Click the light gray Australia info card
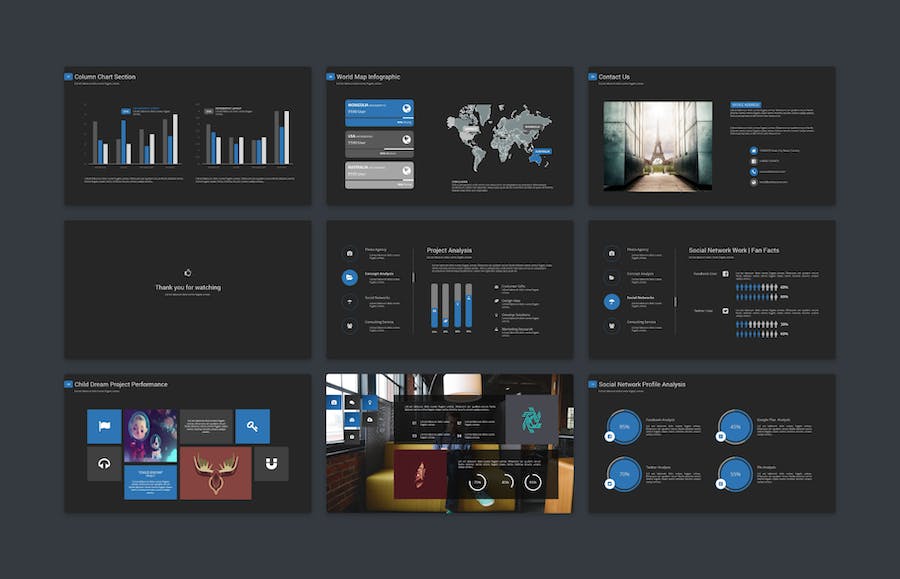The image size is (900, 579). (x=379, y=175)
